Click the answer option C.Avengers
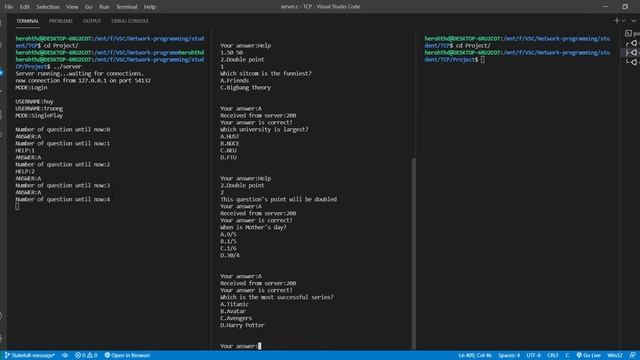Viewport: 640px width, 360px height. 236,318
